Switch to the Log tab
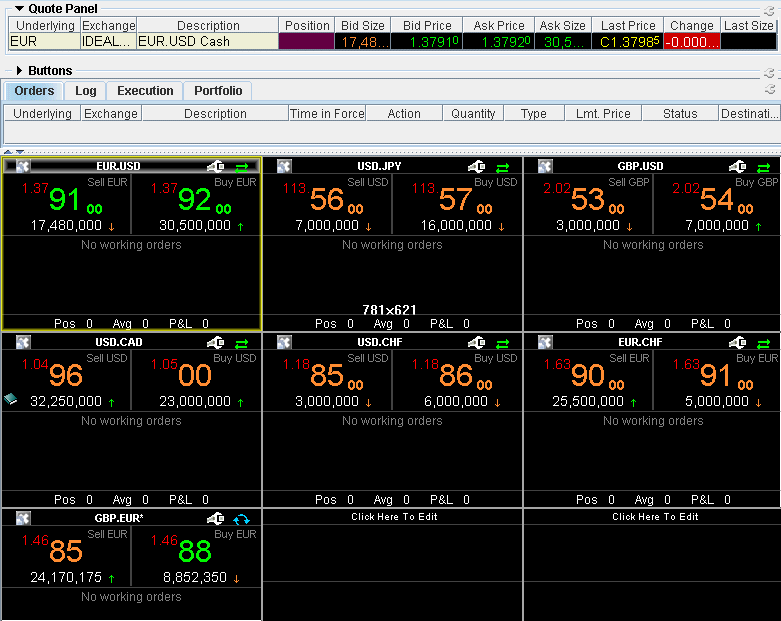781x621 pixels. click(x=86, y=91)
